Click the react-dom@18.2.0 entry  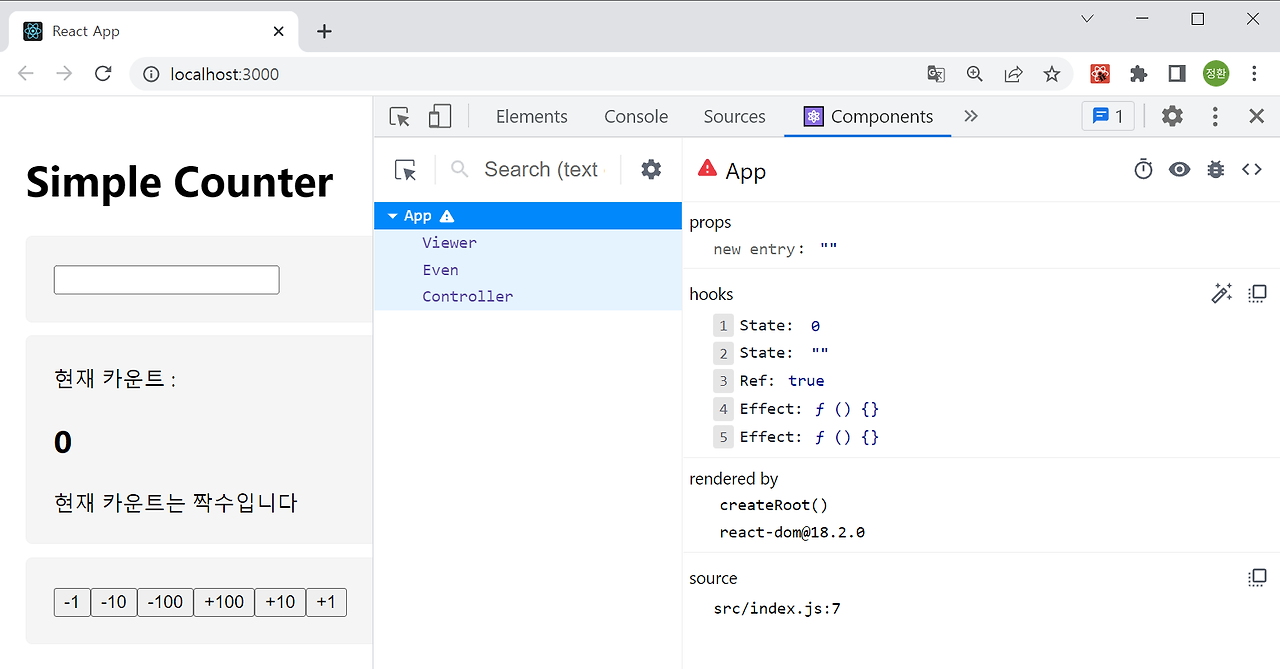(x=792, y=533)
